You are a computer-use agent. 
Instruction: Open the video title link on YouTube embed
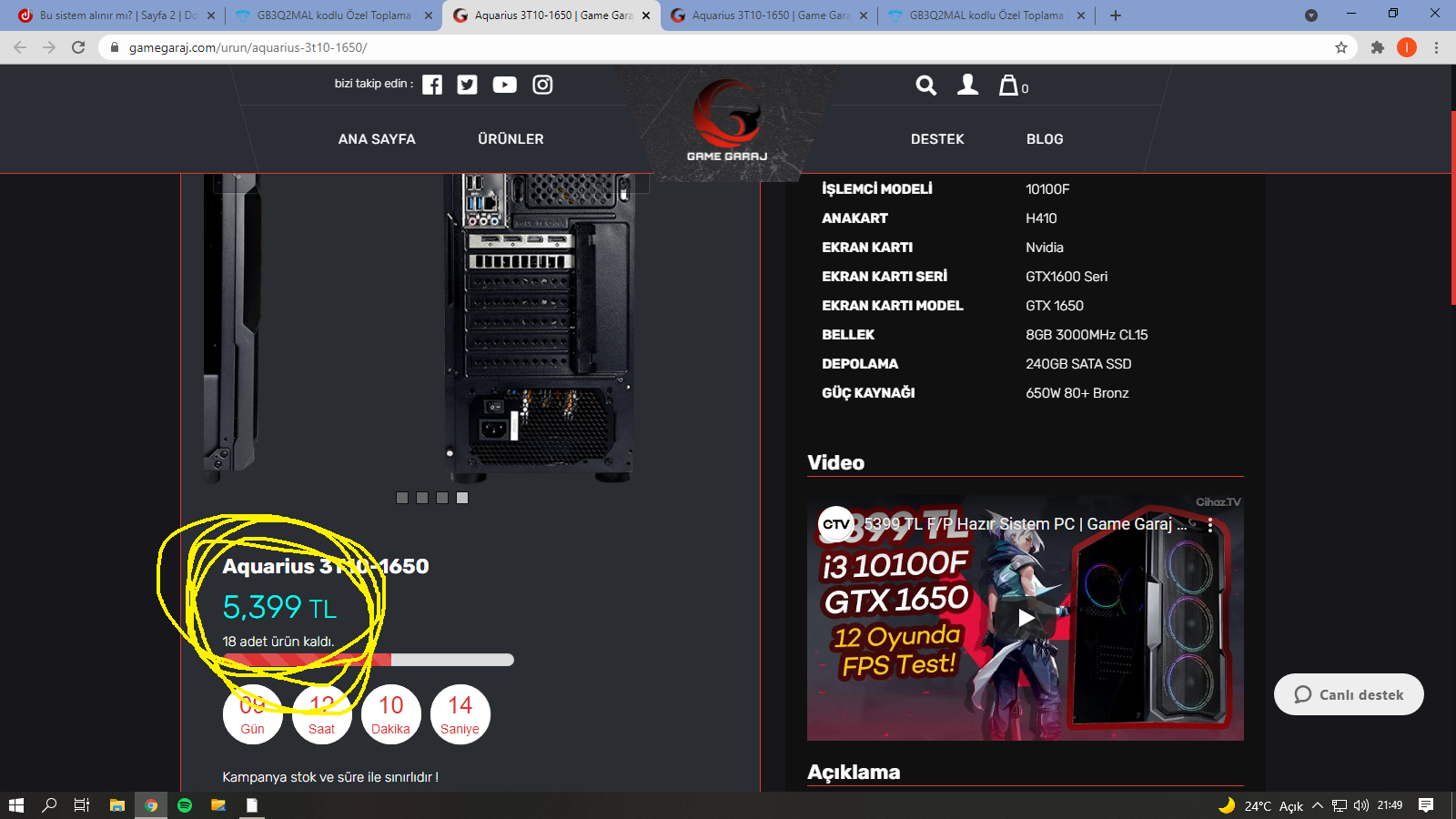1025,524
